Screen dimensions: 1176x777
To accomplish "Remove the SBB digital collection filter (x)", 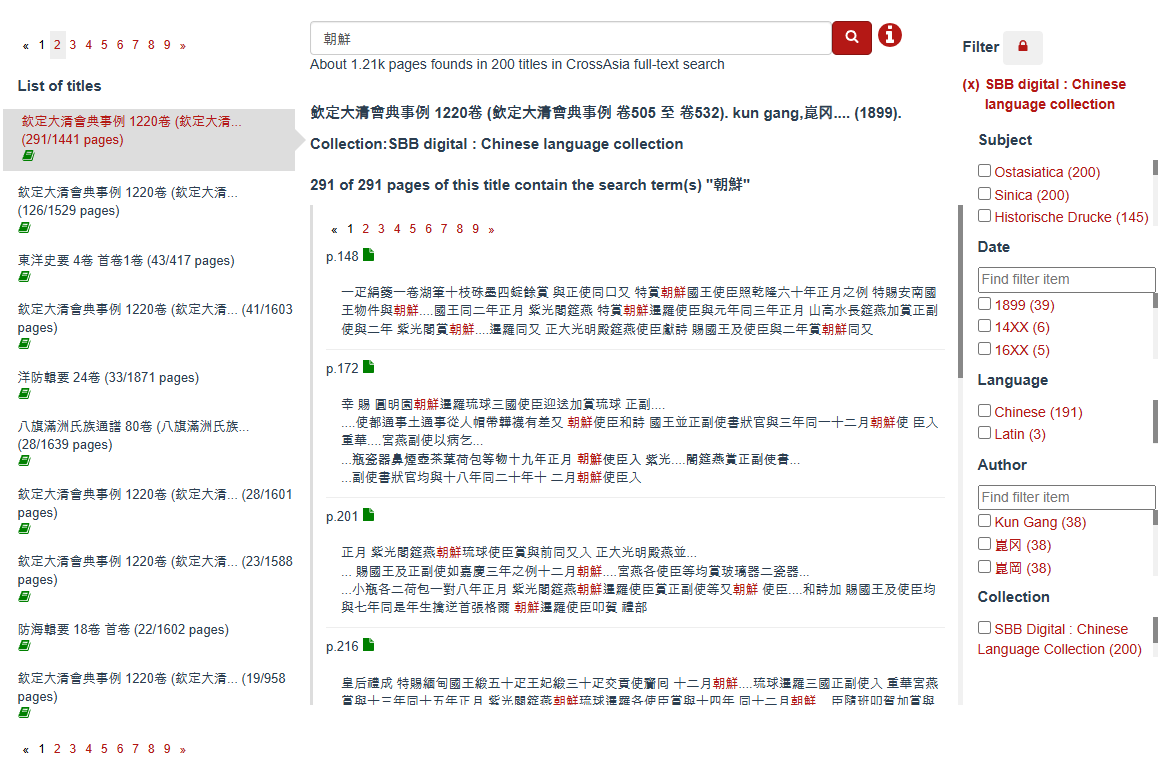I will pyautogui.click(x=970, y=85).
